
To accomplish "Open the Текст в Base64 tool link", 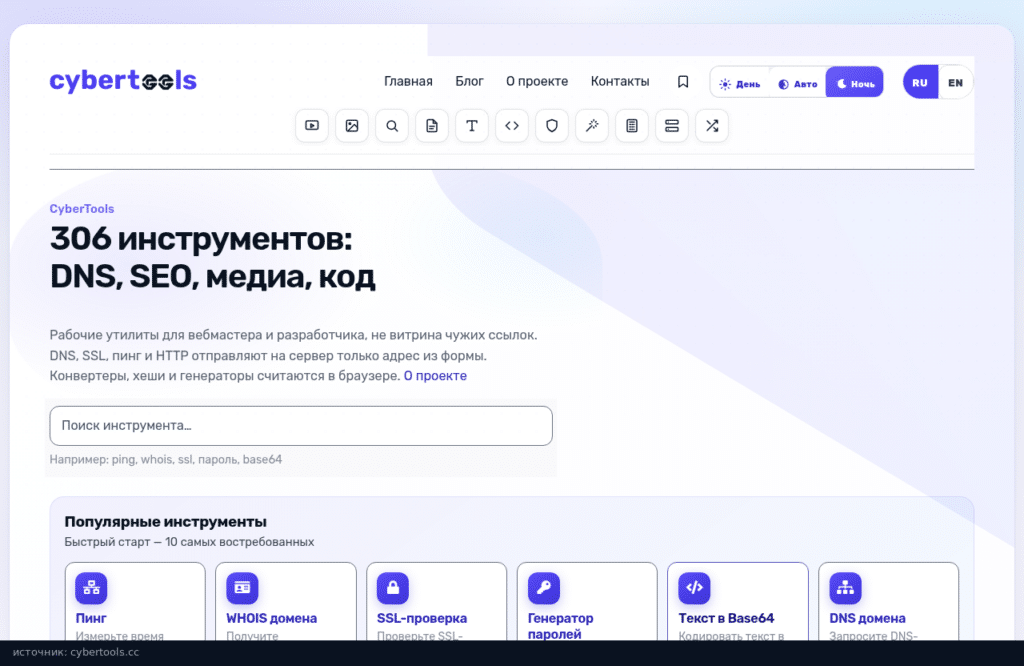I will tap(726, 618).
